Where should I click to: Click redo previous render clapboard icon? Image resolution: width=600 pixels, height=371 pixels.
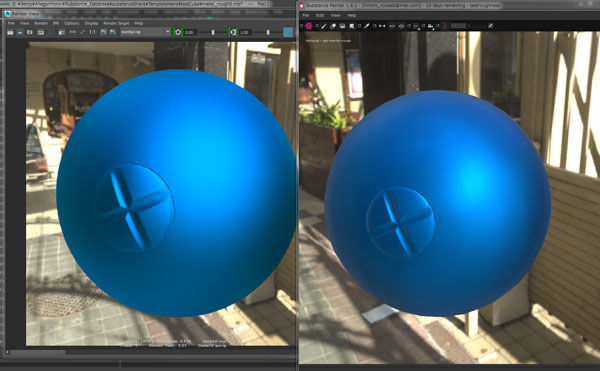[10, 33]
